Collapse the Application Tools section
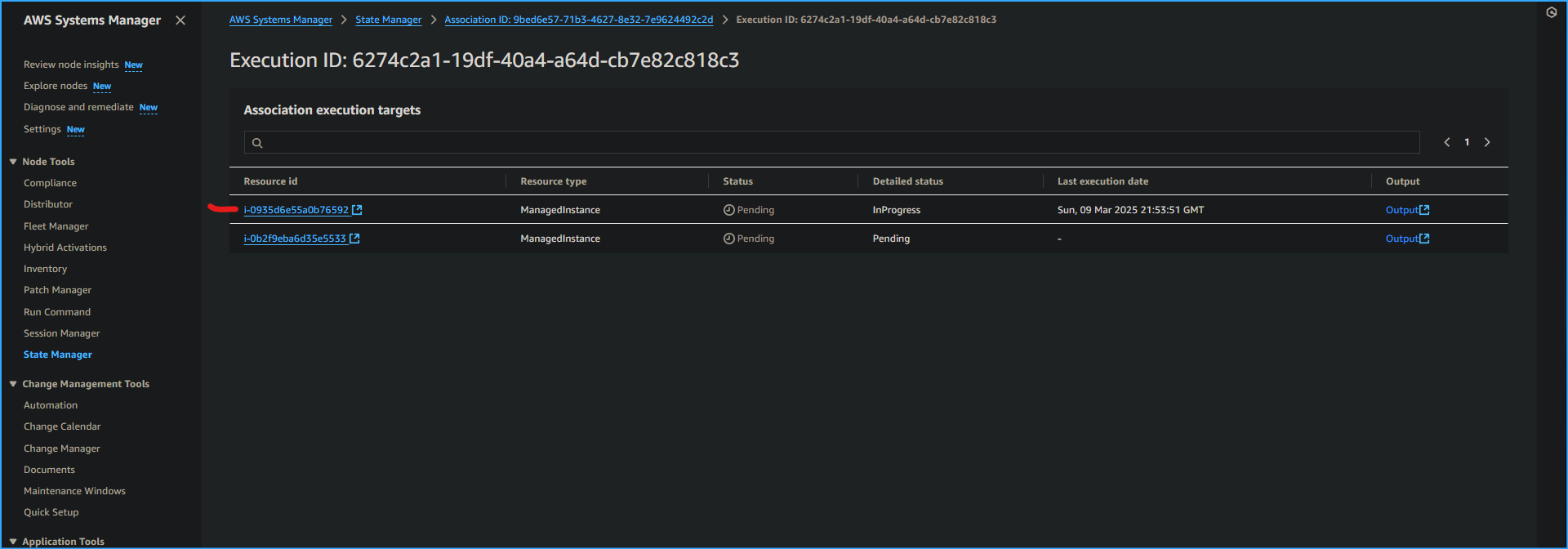1568x549 pixels. [x=13, y=542]
